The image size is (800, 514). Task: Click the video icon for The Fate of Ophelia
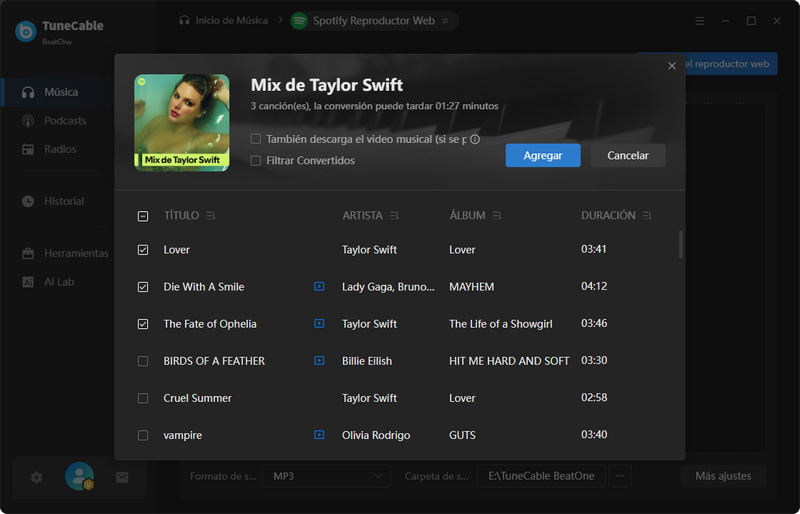coord(319,324)
